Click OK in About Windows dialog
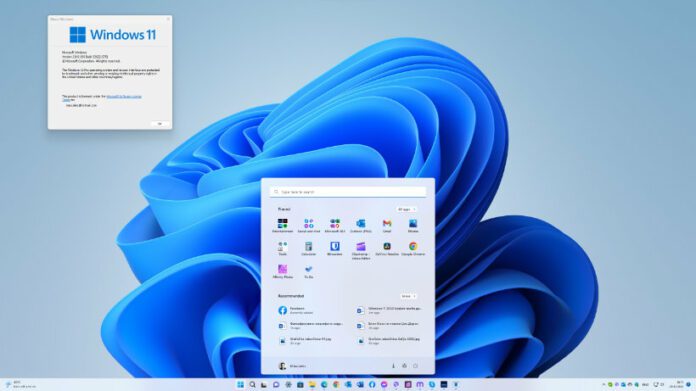 coord(160,123)
